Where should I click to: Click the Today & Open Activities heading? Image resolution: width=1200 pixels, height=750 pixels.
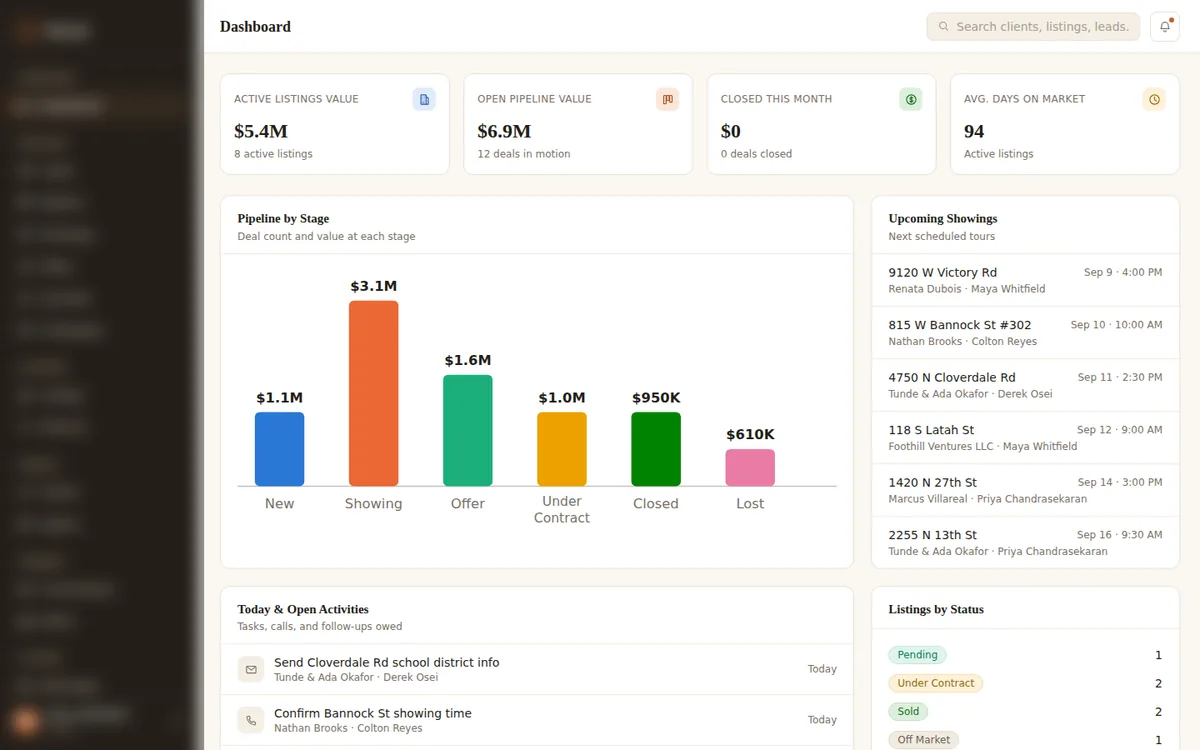(303, 609)
